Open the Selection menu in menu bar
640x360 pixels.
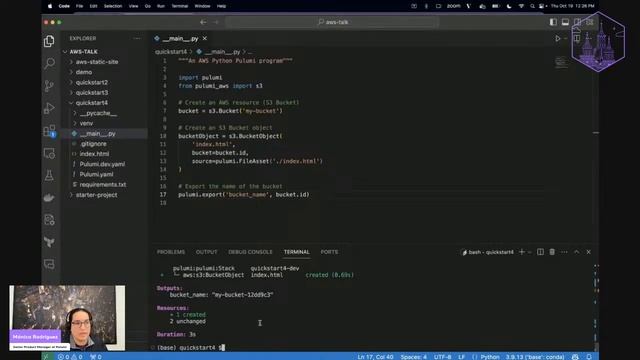coord(113,6)
